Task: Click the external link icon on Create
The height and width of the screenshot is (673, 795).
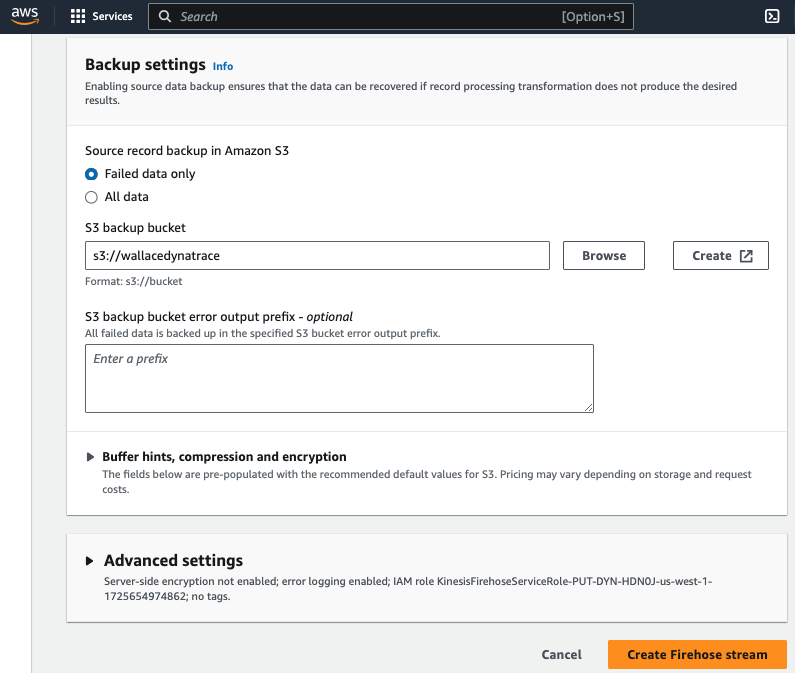Action: (746, 256)
